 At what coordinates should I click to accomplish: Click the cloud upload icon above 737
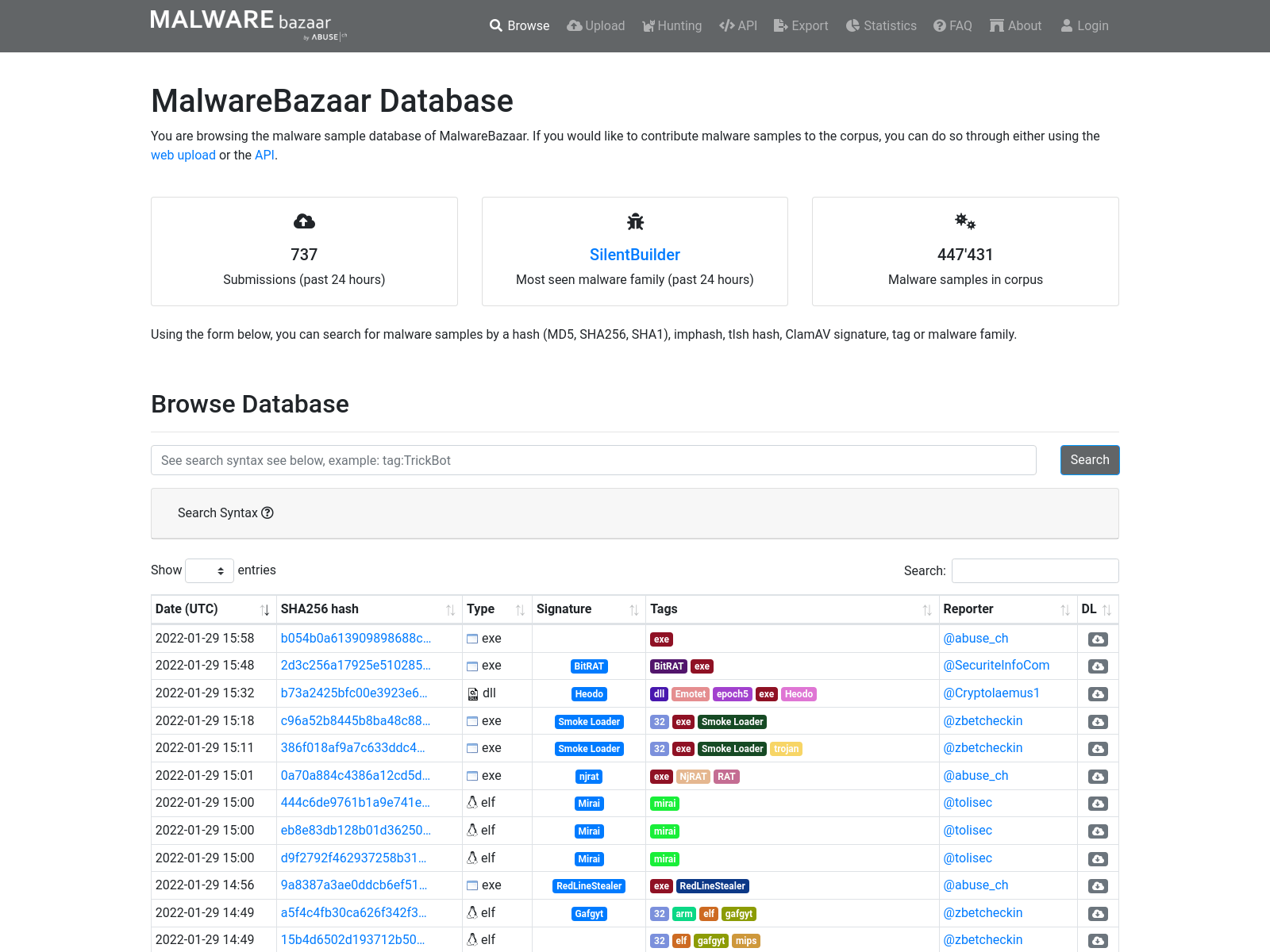(304, 221)
